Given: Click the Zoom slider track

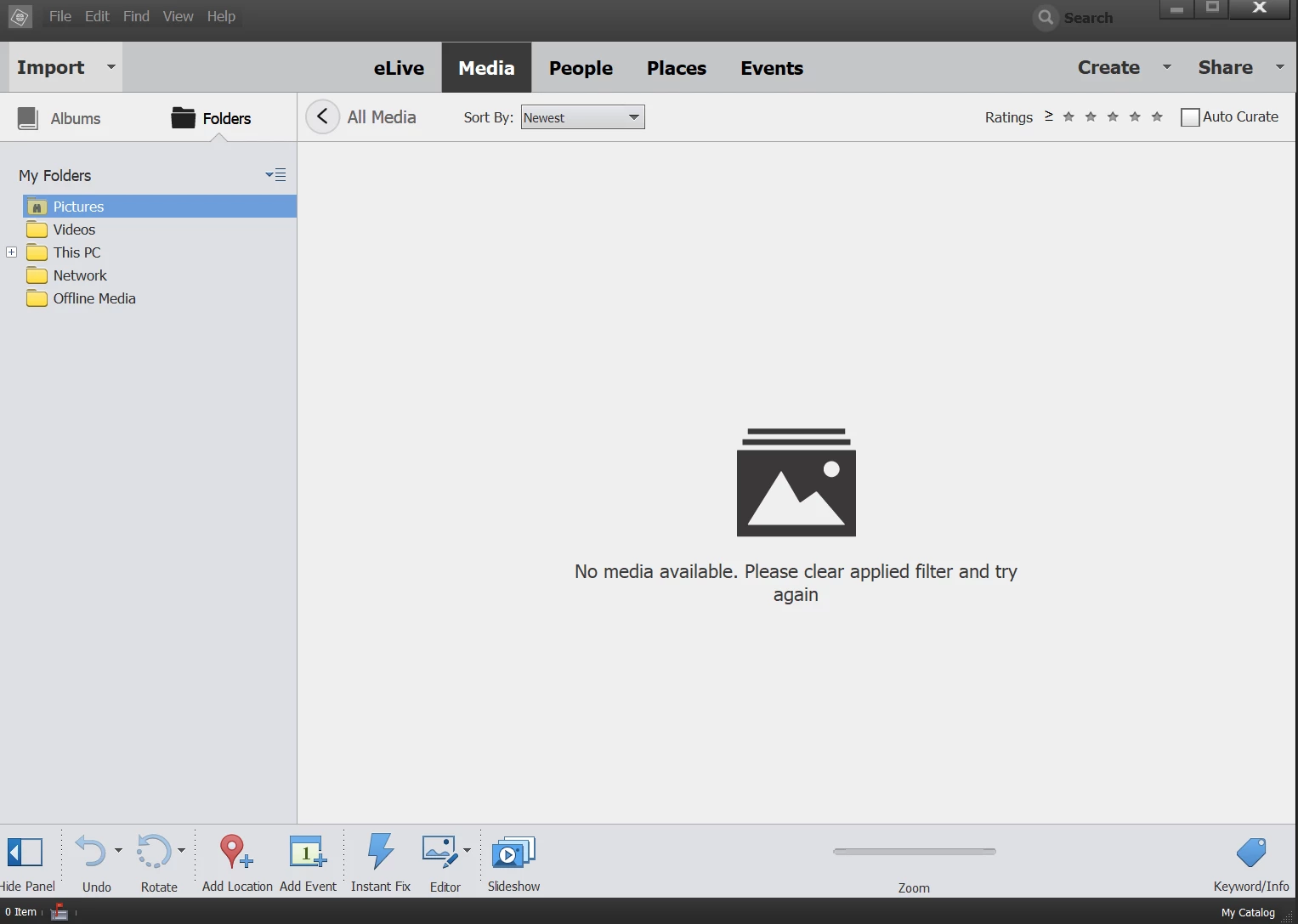Looking at the screenshot, I should (914, 851).
